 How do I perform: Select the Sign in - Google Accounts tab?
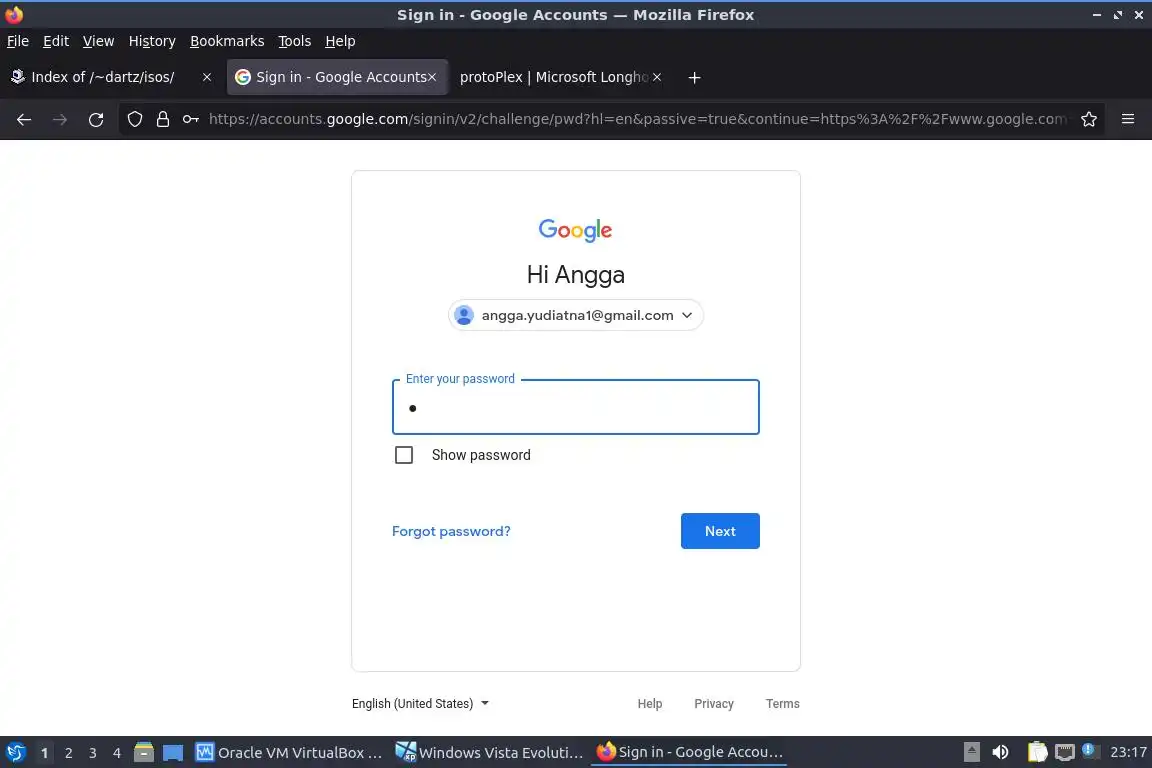(x=336, y=77)
